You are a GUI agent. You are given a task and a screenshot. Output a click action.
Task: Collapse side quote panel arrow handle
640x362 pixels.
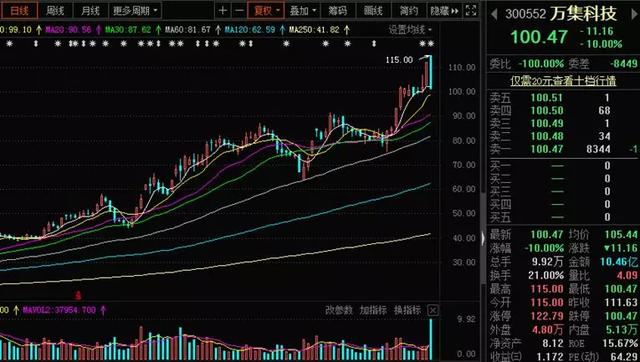(x=483, y=238)
